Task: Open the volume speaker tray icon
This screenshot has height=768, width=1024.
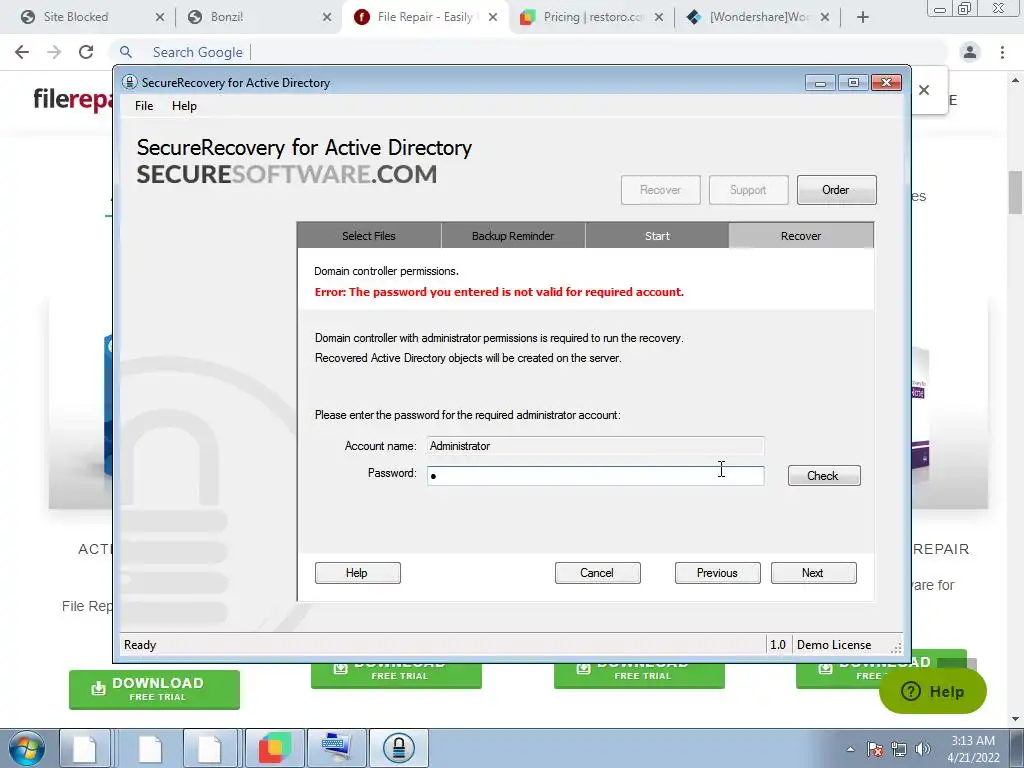Action: point(923,749)
